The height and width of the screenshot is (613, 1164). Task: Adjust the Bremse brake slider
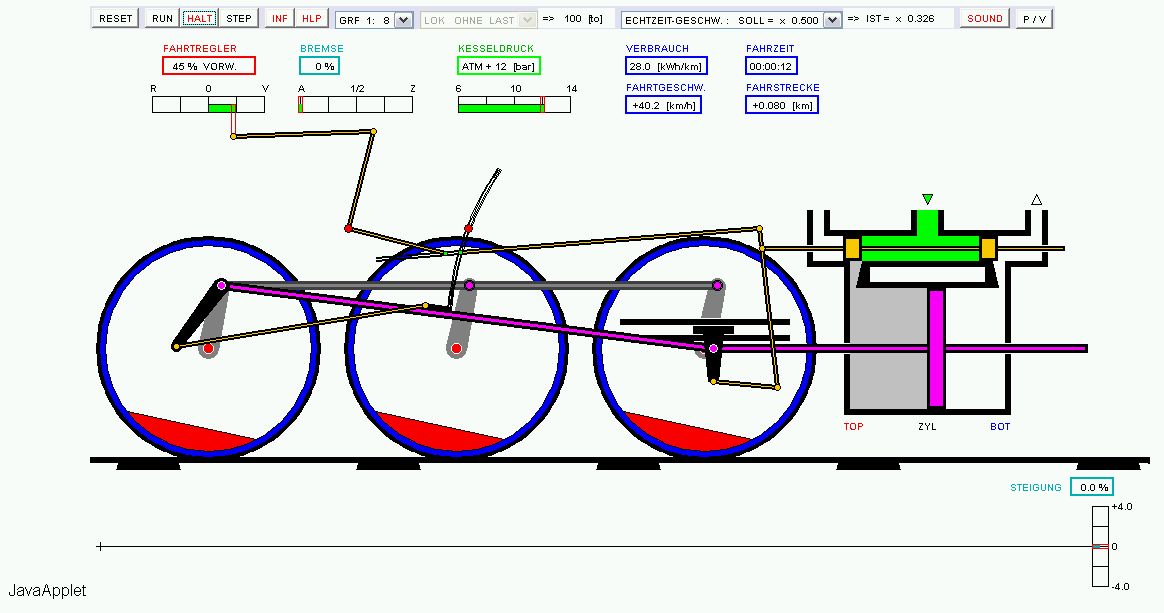pos(356,105)
